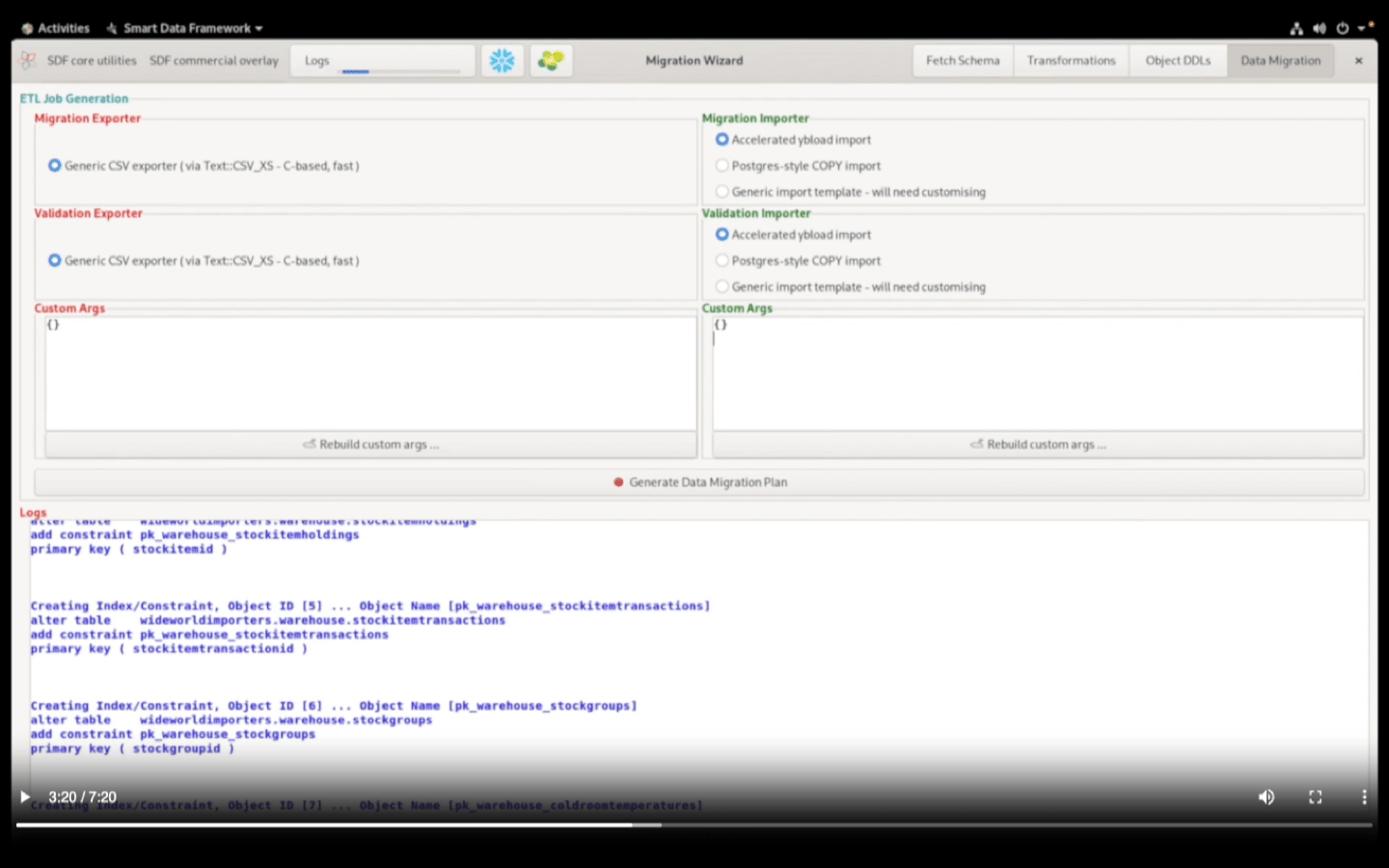
Task: Click the video seek bar to jump position
Action: 675,825
